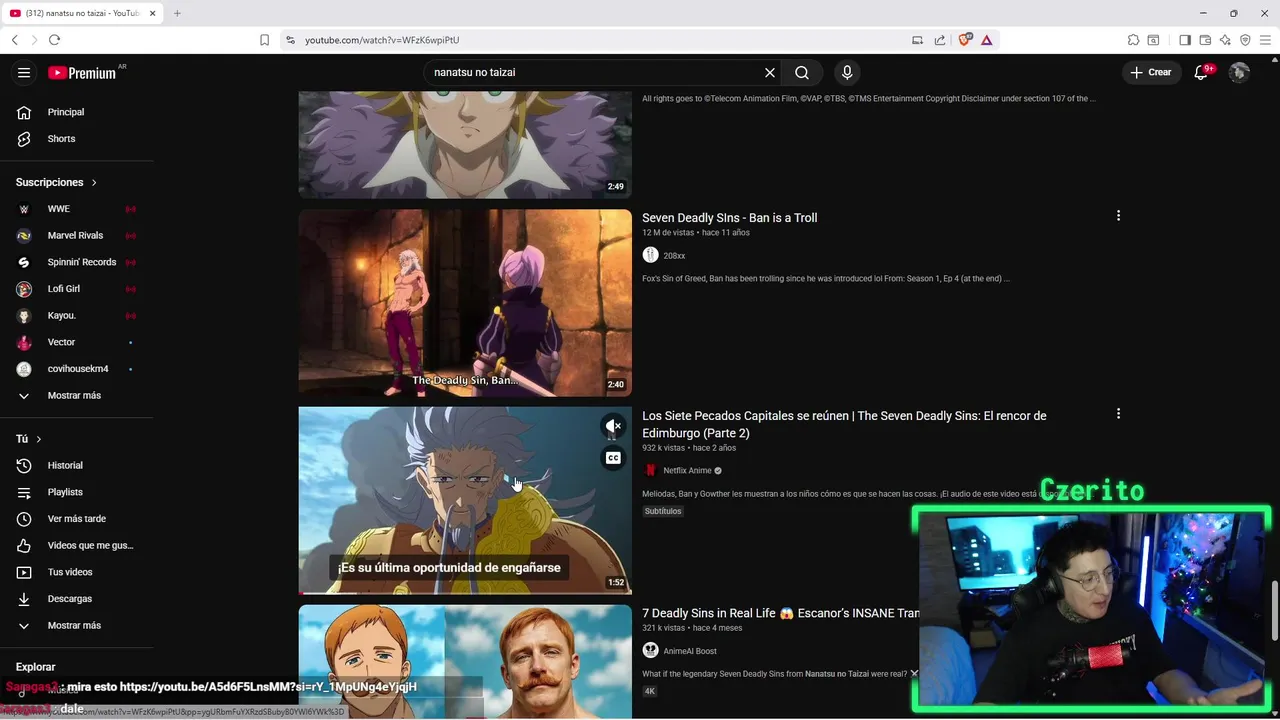
Task: Visit 208xx channel
Action: pyautogui.click(x=674, y=256)
